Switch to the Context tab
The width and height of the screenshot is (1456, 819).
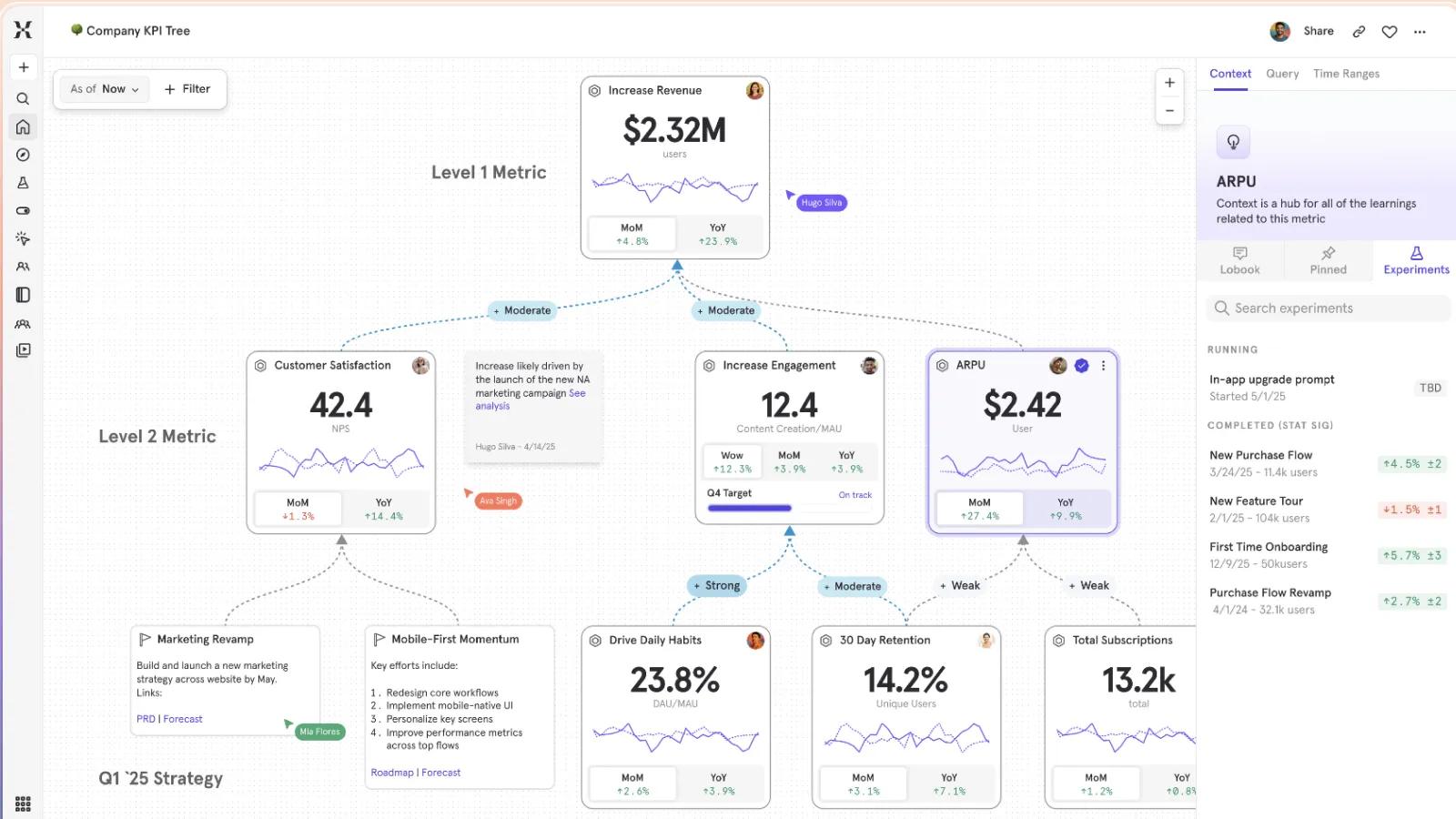coord(1230,74)
